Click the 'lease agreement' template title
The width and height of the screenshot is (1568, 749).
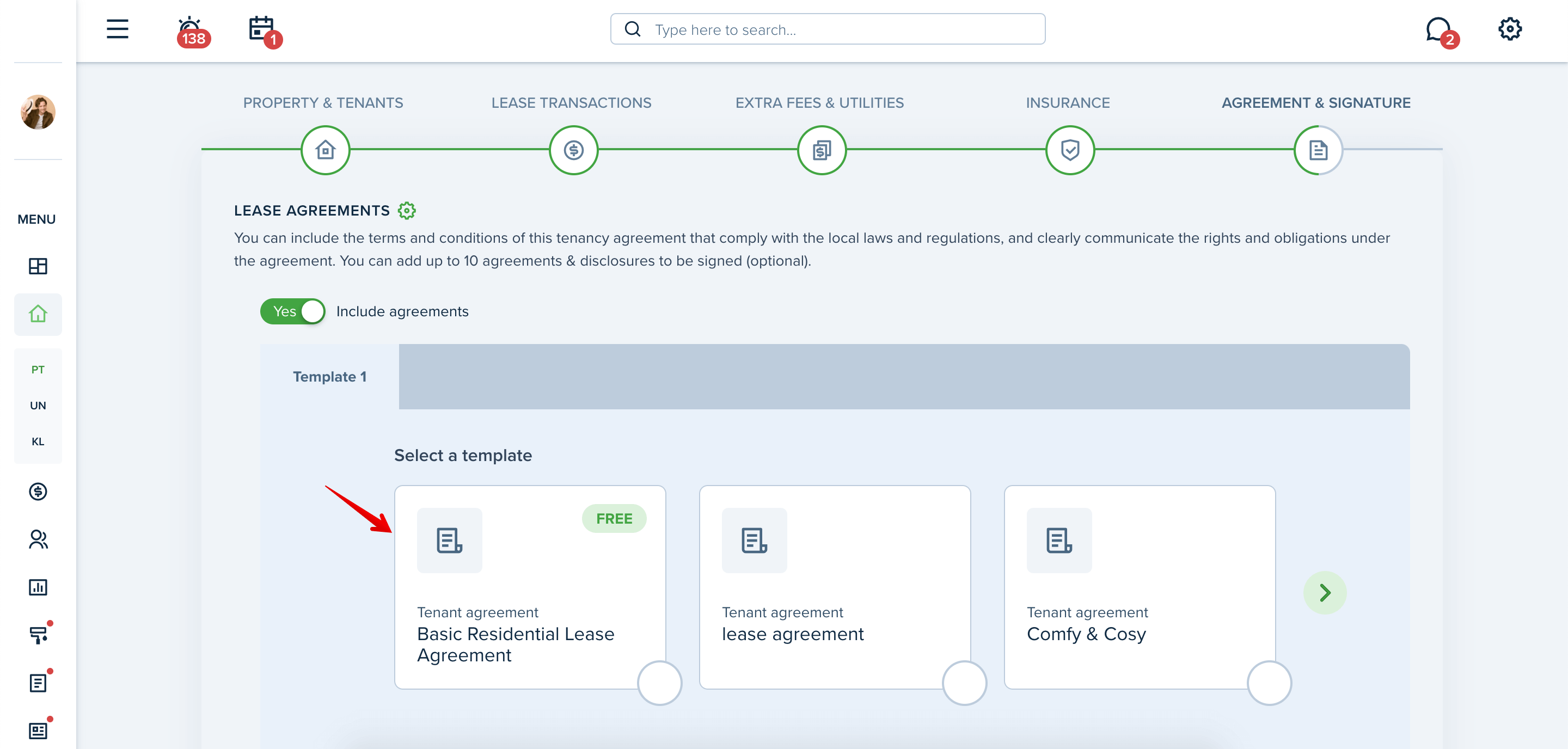click(x=793, y=634)
